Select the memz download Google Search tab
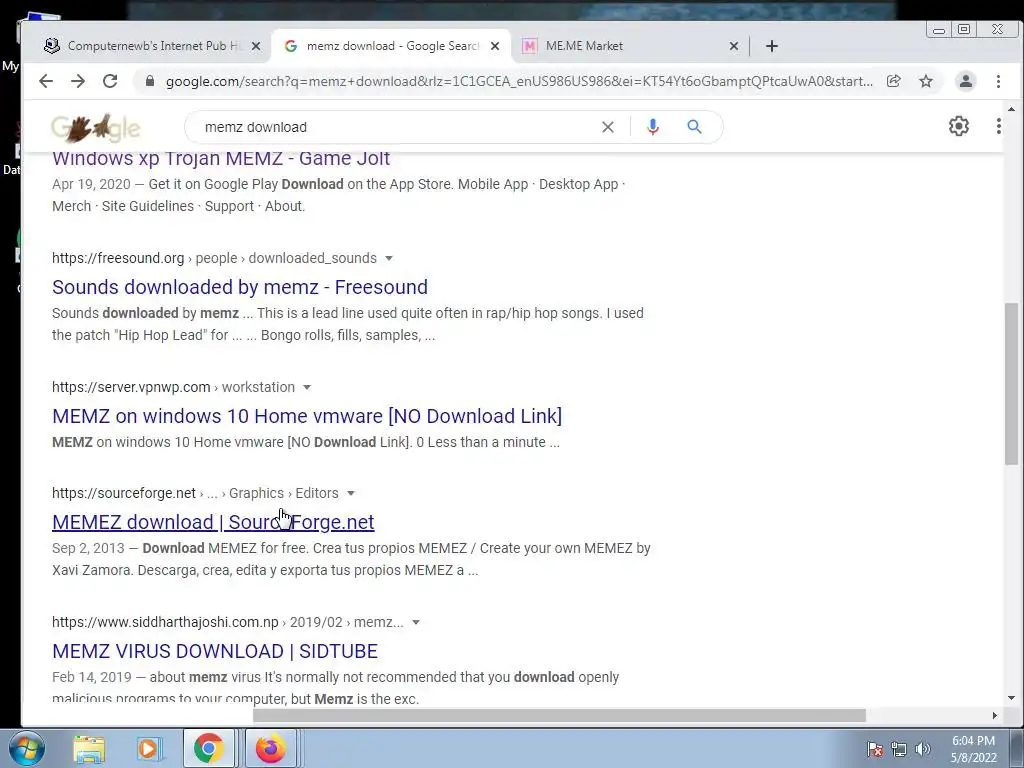Viewport: 1024px width, 768px height. (391, 46)
